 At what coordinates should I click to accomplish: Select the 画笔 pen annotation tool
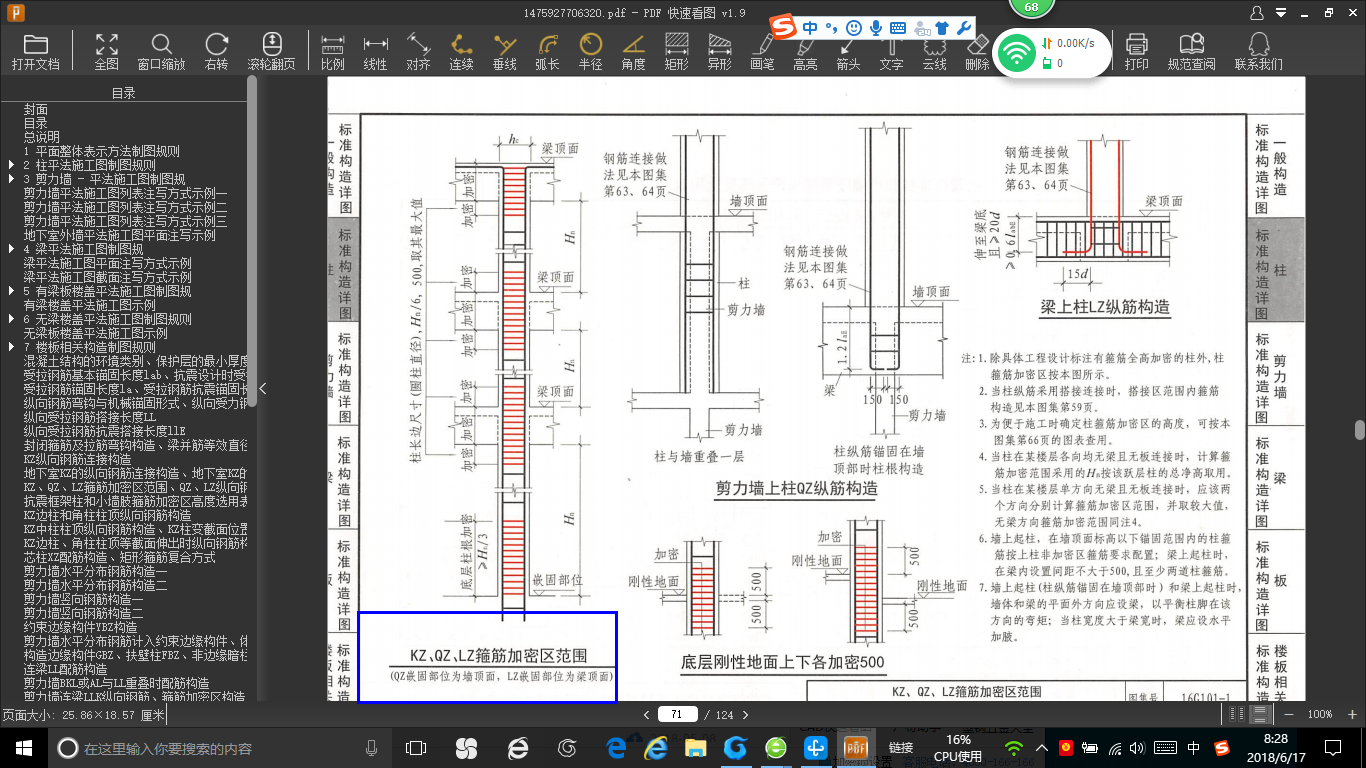pos(763,52)
